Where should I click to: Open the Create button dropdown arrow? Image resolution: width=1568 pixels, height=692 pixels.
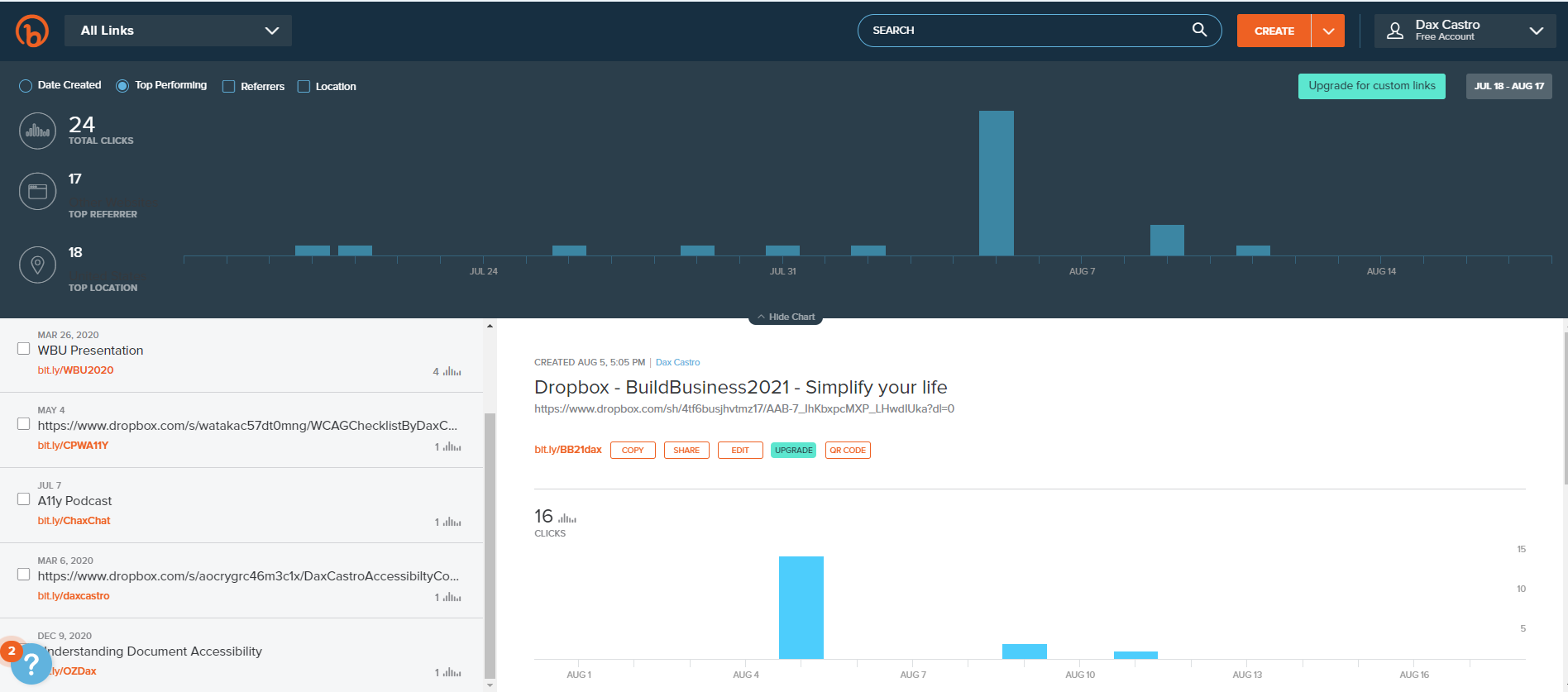(1328, 31)
